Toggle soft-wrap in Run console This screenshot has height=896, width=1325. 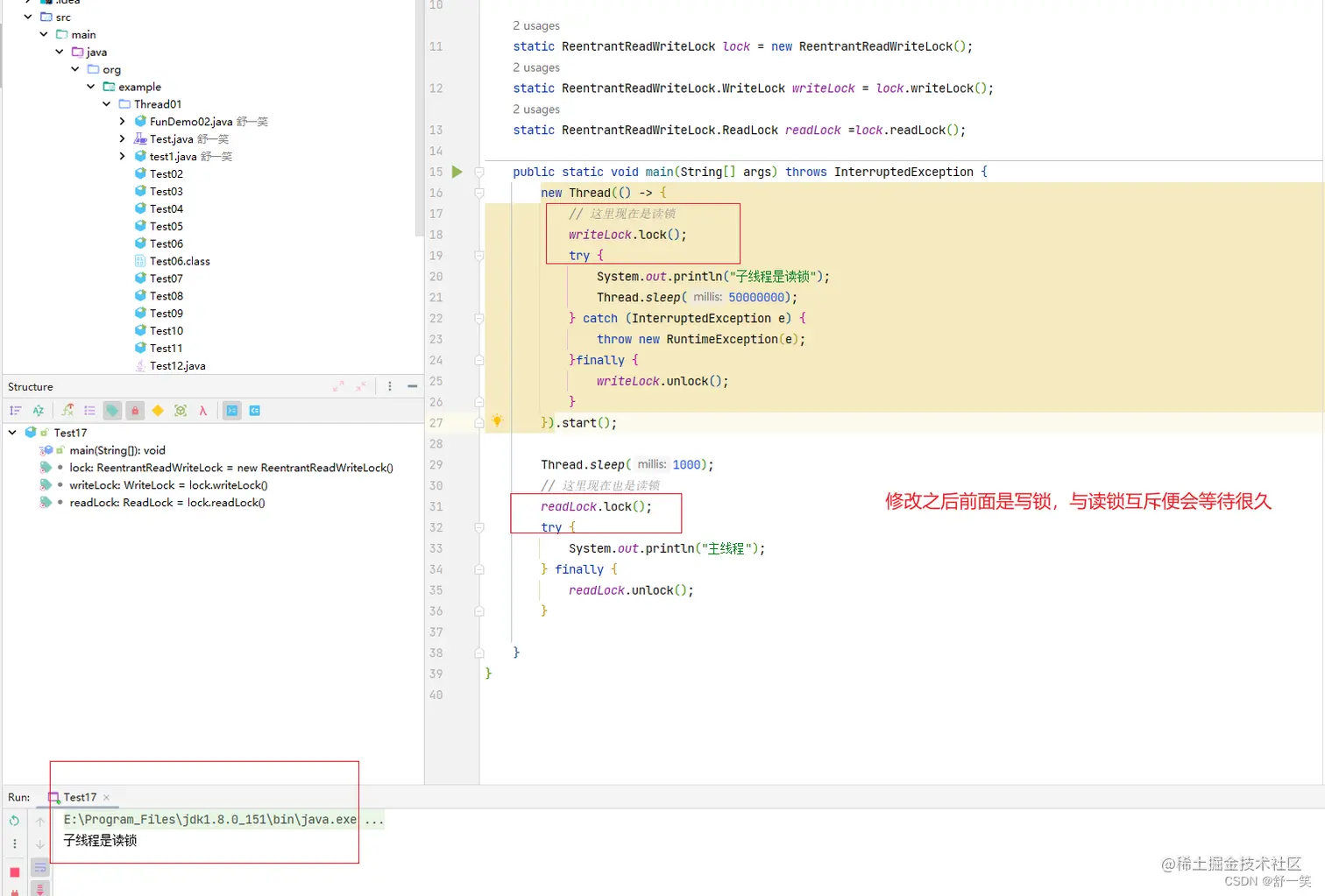40,868
